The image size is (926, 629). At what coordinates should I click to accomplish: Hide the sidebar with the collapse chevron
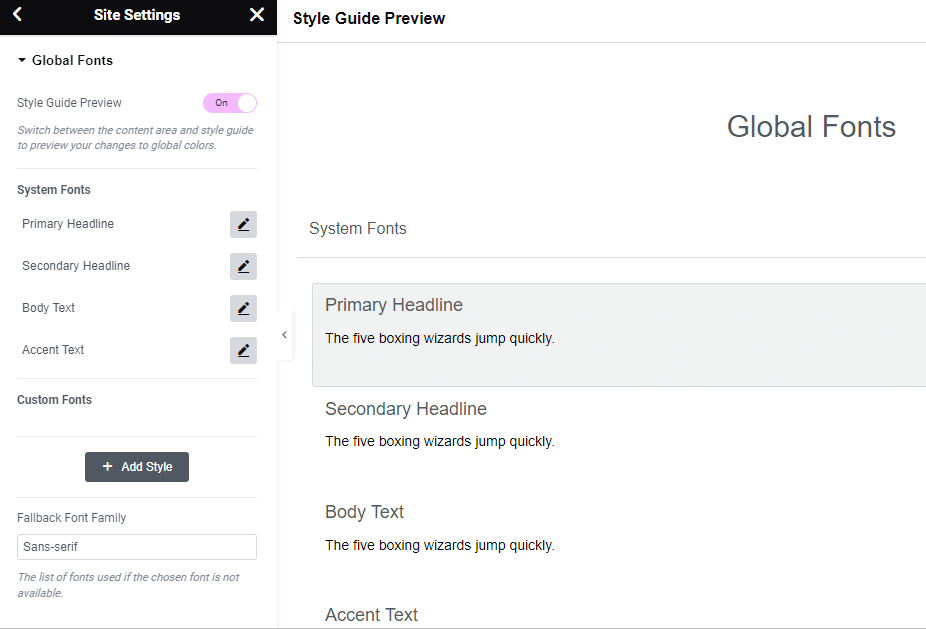pos(284,335)
